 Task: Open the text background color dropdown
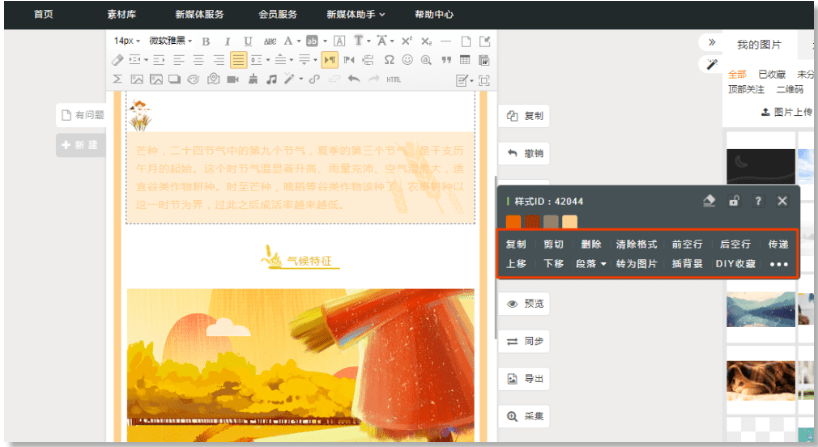tap(325, 41)
